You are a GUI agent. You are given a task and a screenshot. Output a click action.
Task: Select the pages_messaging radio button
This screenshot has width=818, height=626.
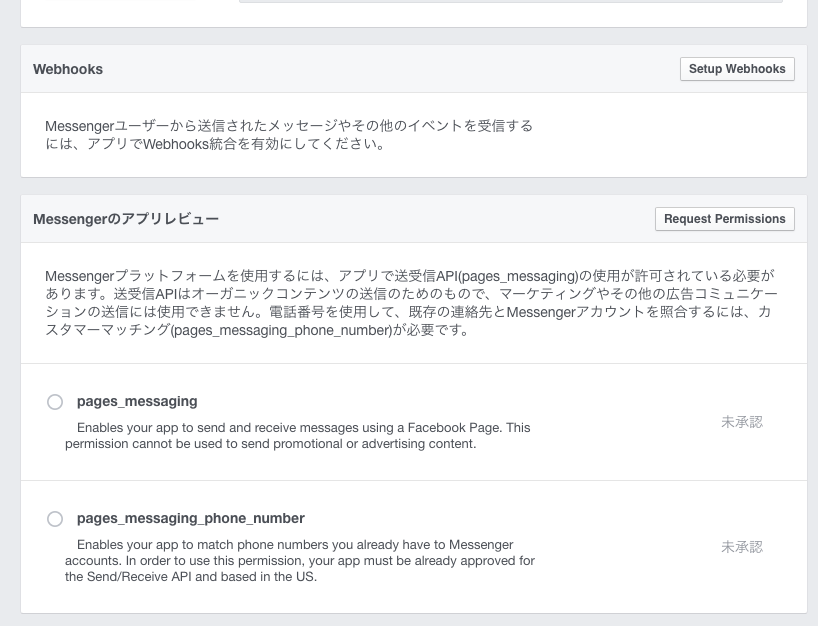pos(55,402)
